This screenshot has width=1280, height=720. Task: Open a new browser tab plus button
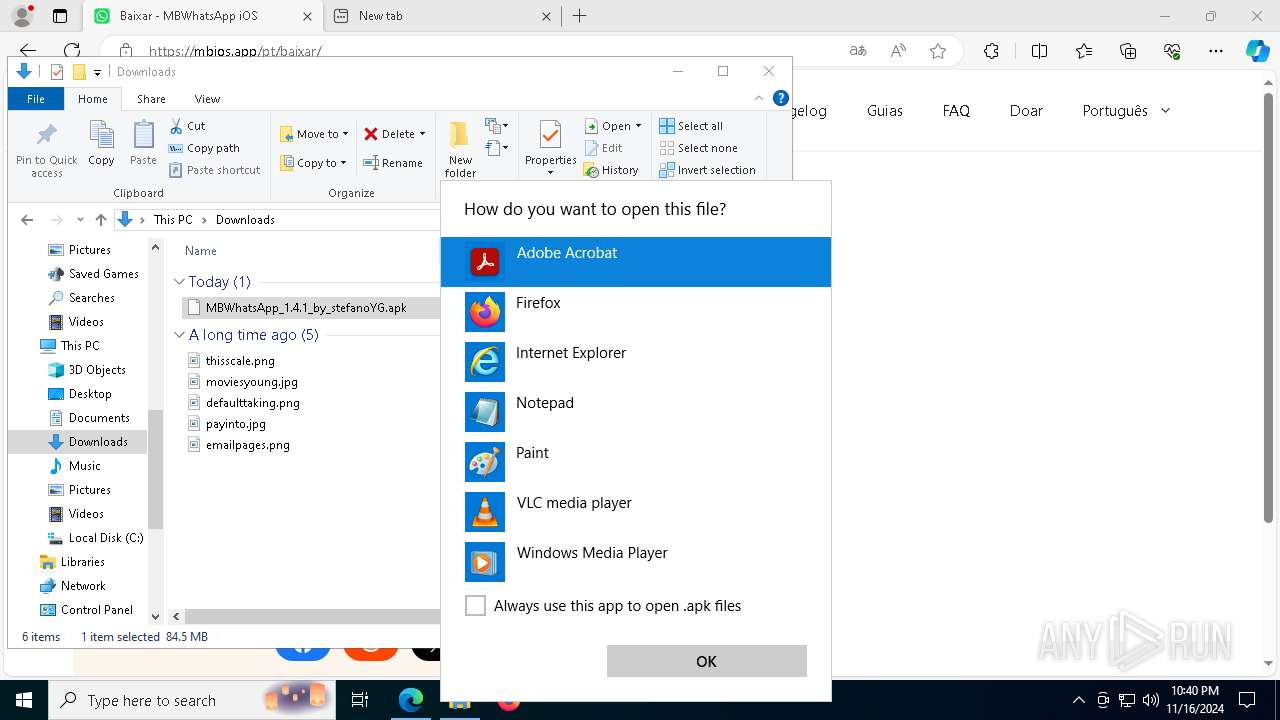pos(579,16)
